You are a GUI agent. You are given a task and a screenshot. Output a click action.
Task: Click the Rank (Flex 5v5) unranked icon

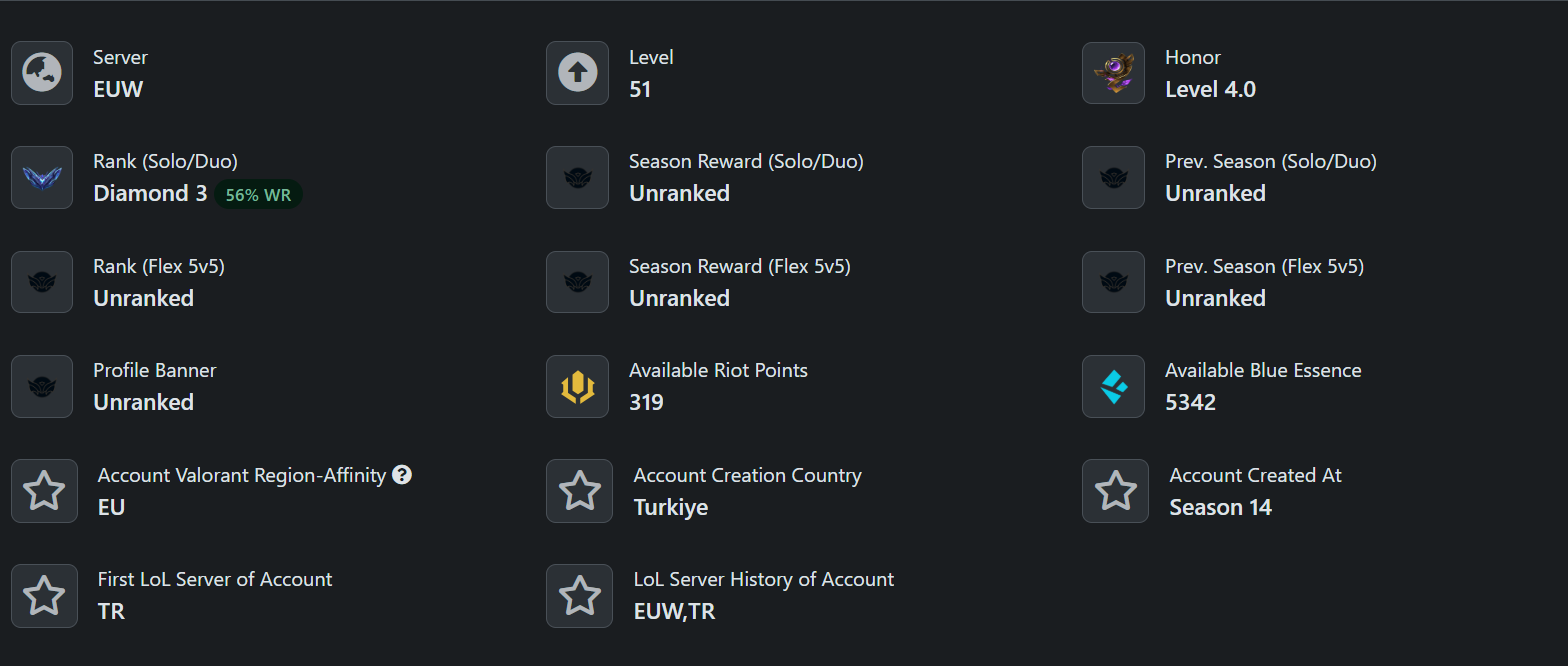[x=42, y=282]
